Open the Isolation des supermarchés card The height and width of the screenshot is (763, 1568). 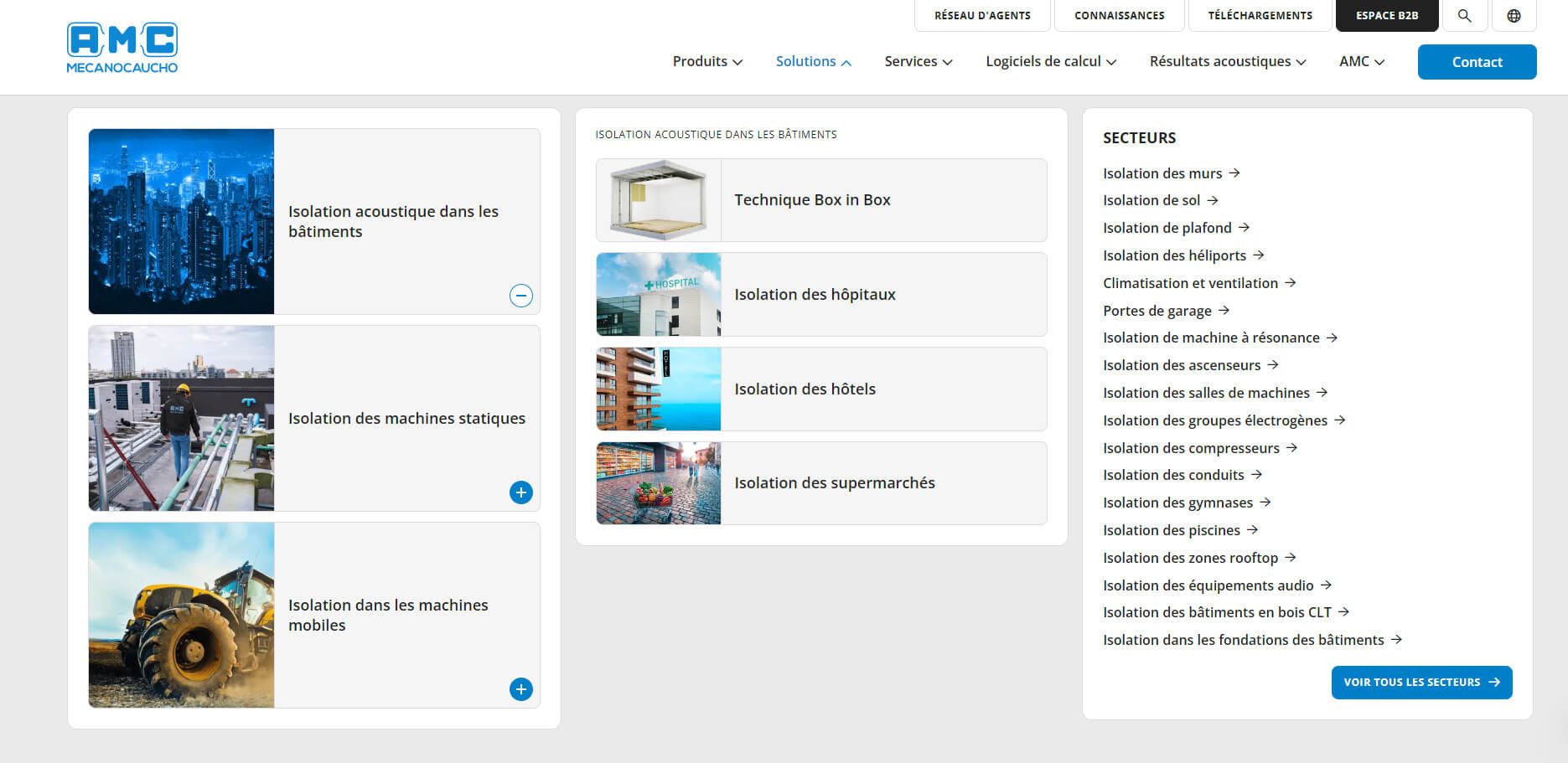(821, 483)
